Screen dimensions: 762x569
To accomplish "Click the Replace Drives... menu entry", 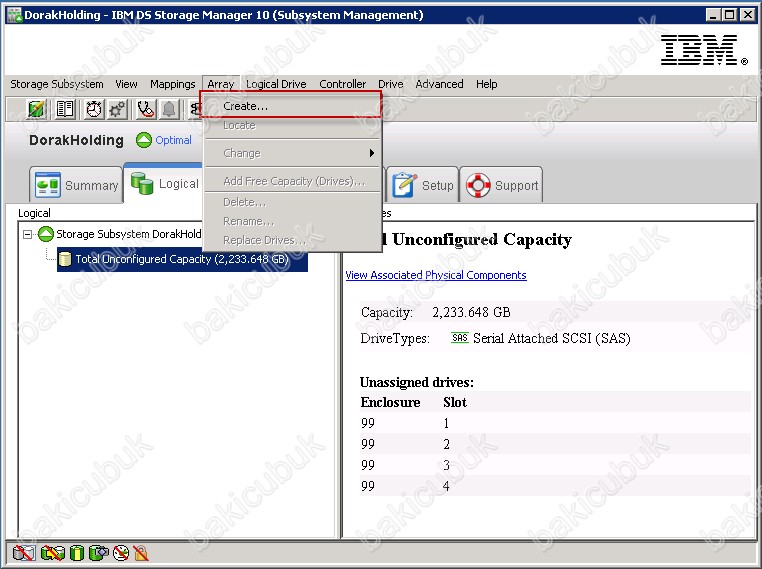I will pos(292,240).
